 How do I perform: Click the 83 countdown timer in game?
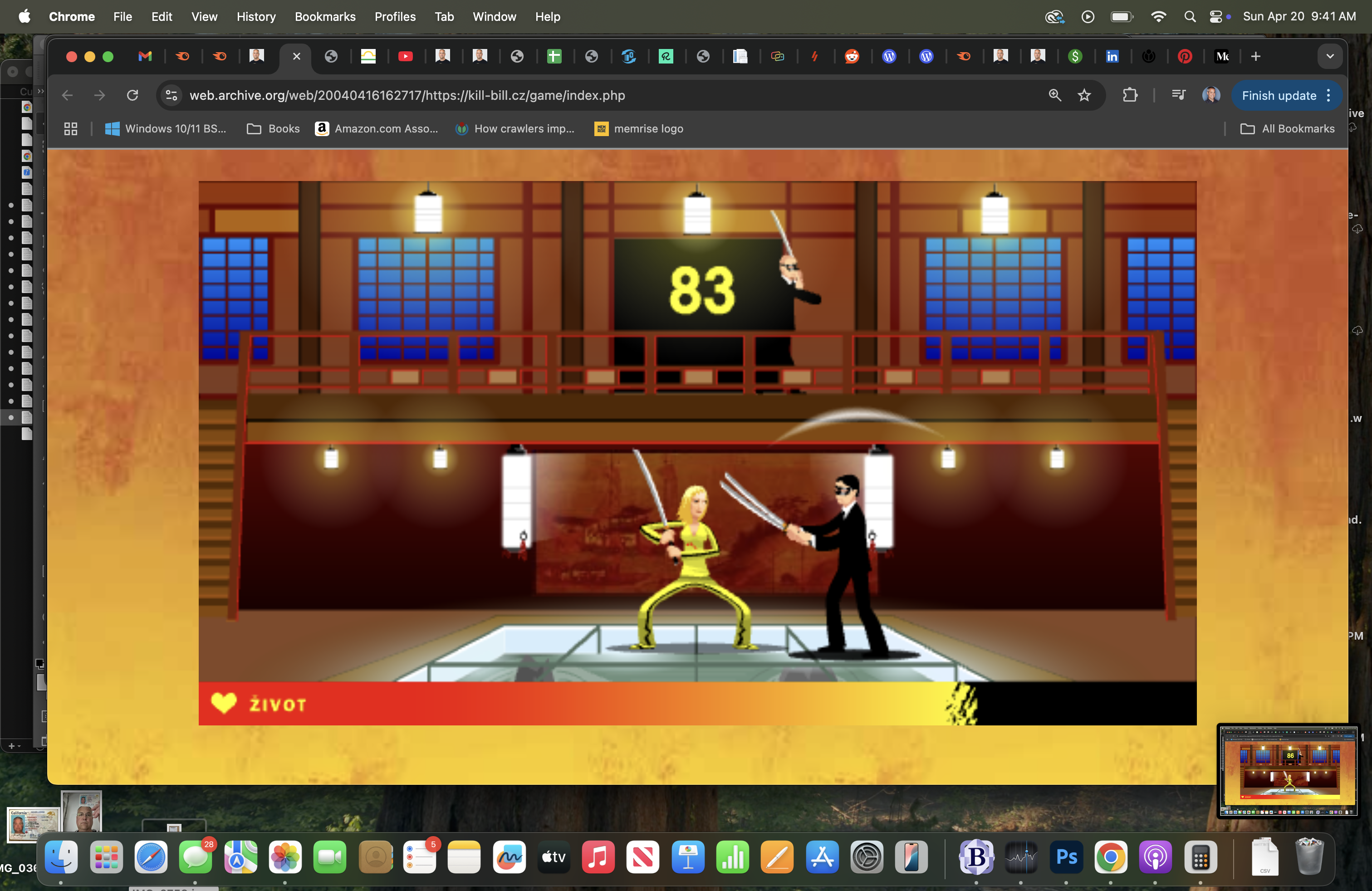pos(701,290)
